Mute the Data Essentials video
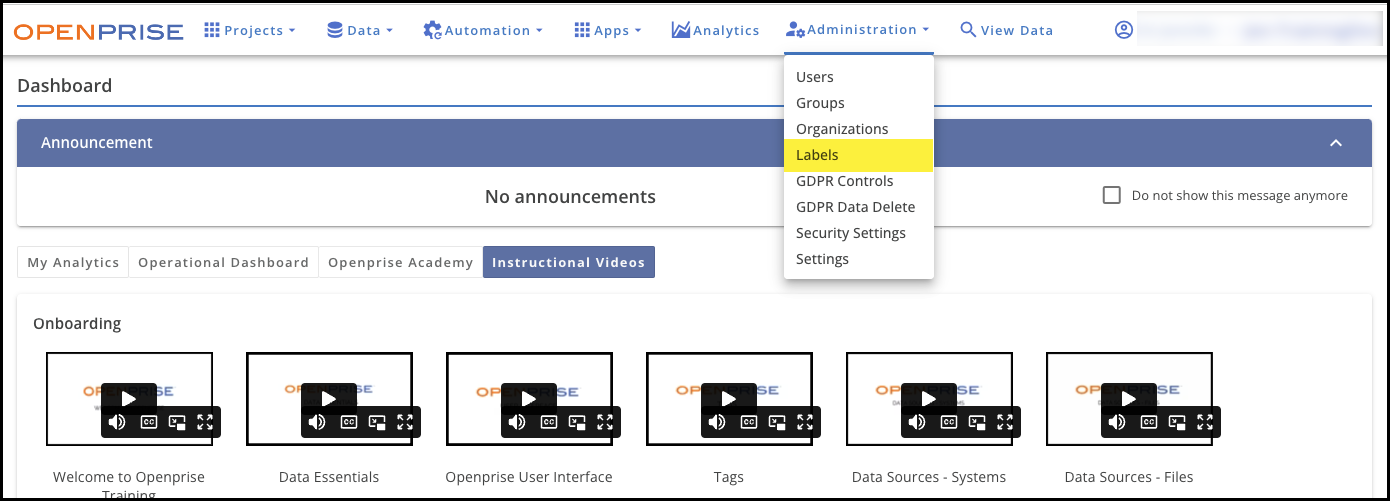This screenshot has height=501, width=1390. pyautogui.click(x=317, y=422)
